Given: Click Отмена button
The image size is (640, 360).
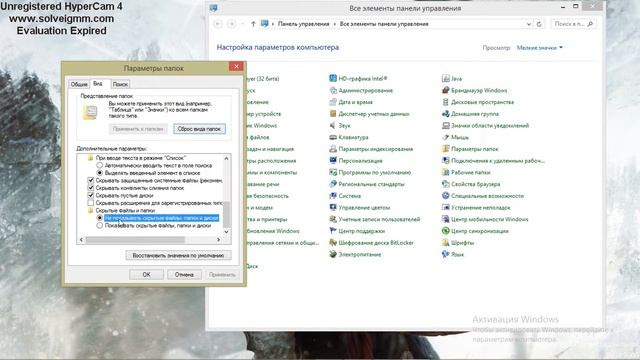Looking at the screenshot, I should (x=184, y=275).
